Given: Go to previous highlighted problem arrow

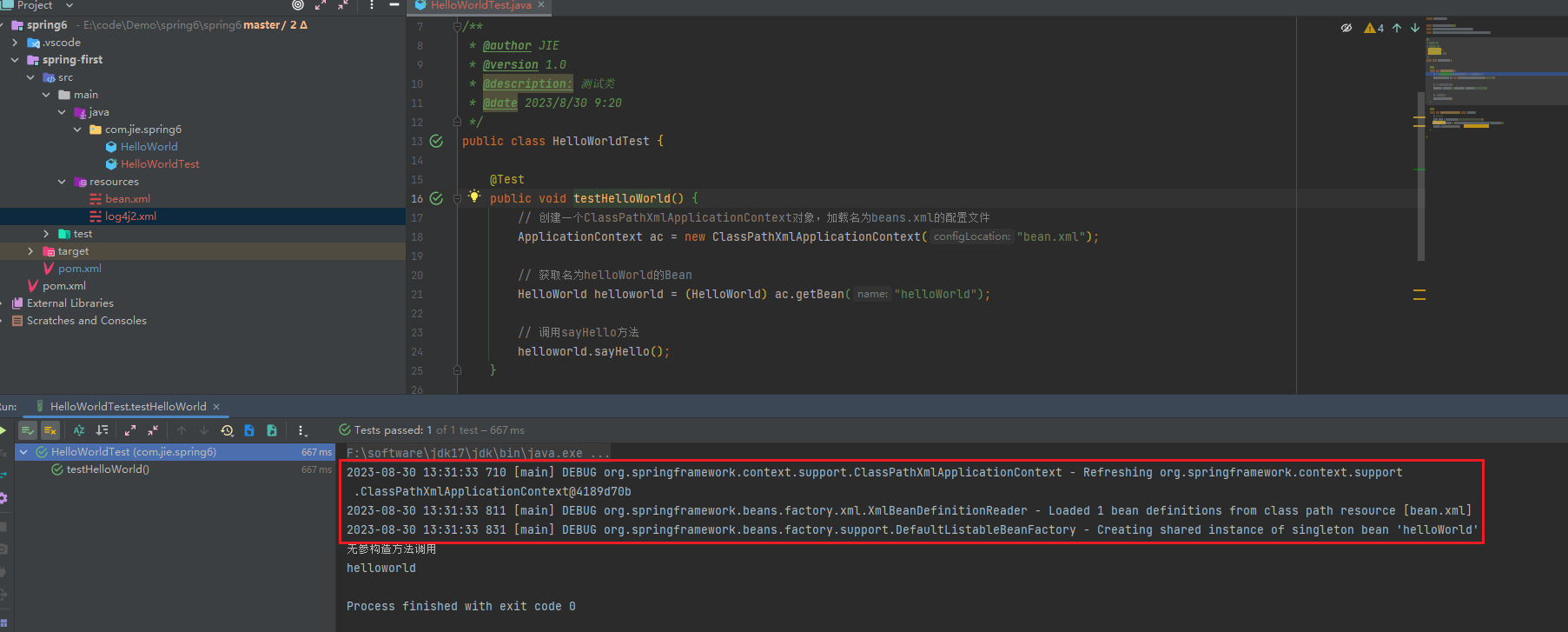Looking at the screenshot, I should click(x=1397, y=28).
